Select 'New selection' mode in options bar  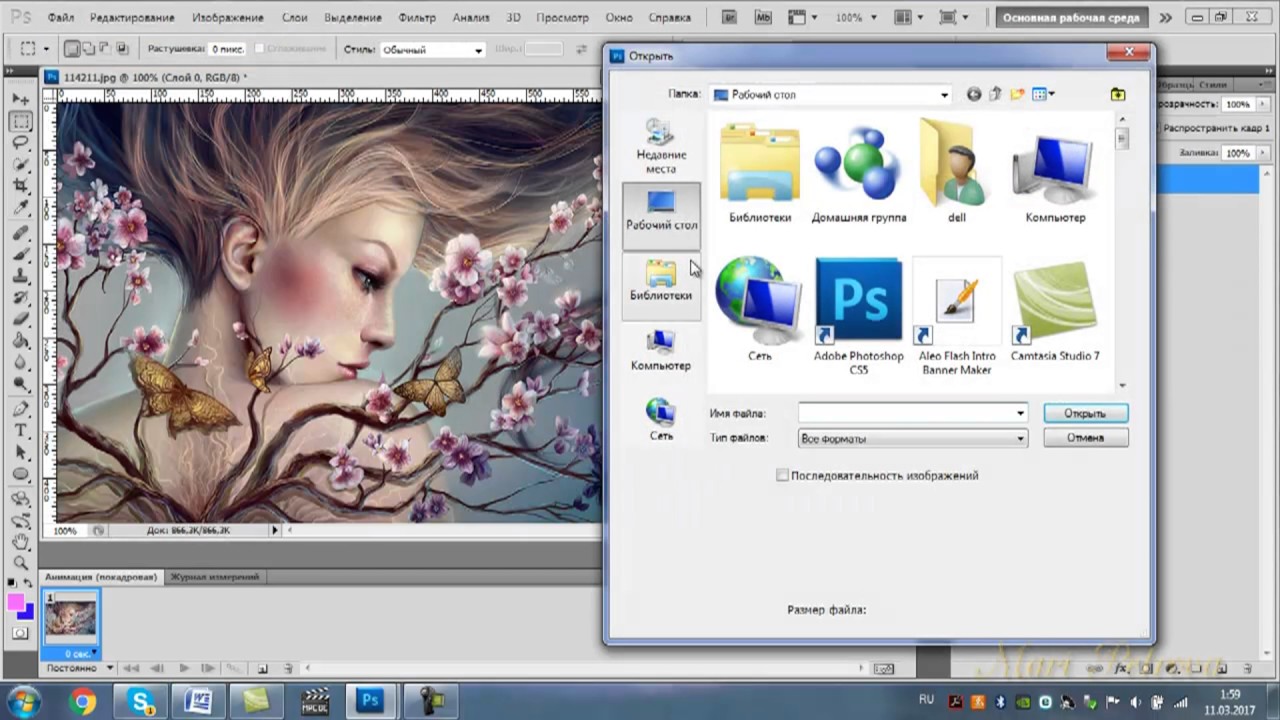(72, 49)
